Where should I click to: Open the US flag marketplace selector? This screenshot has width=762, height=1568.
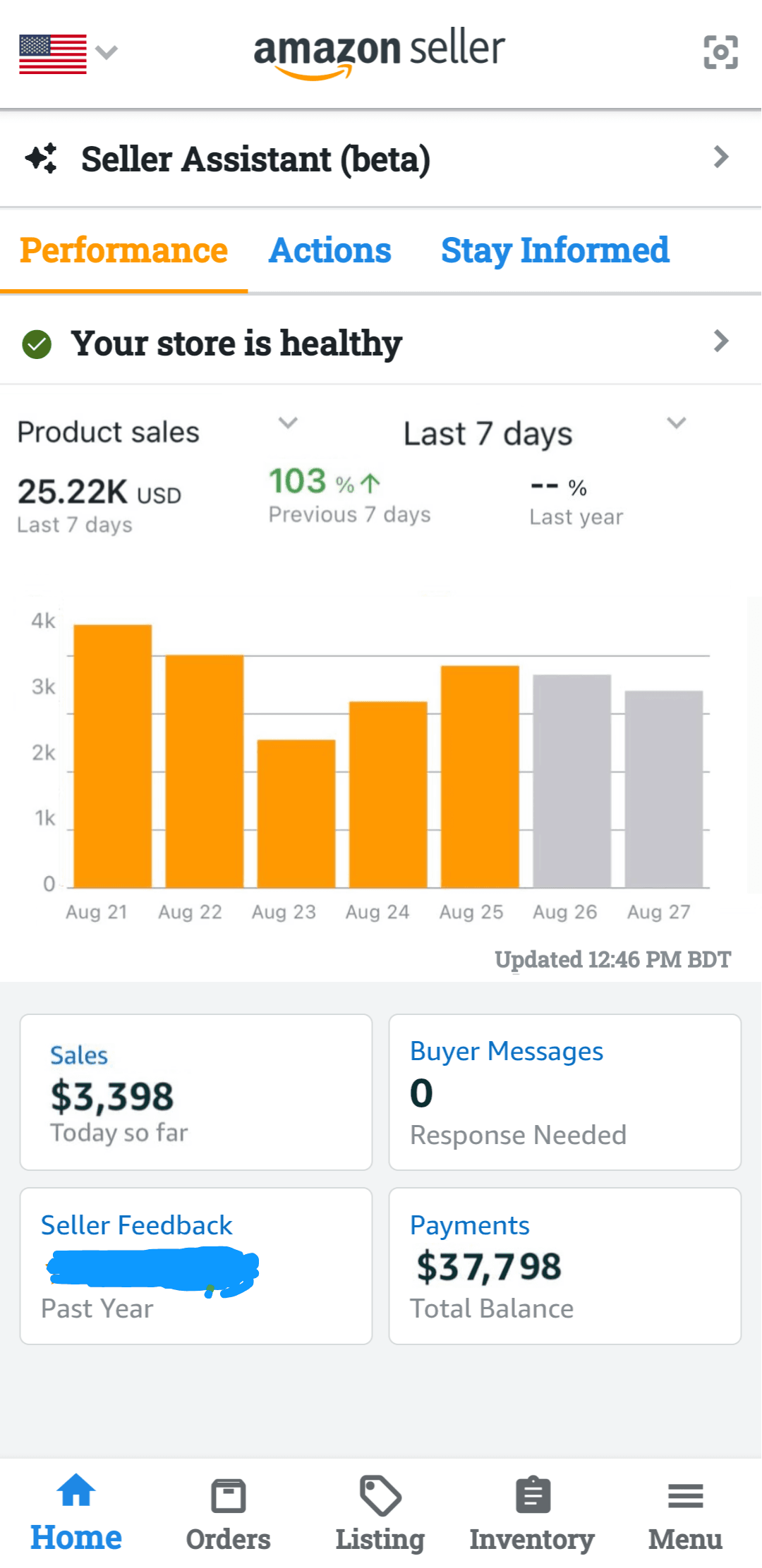point(68,53)
